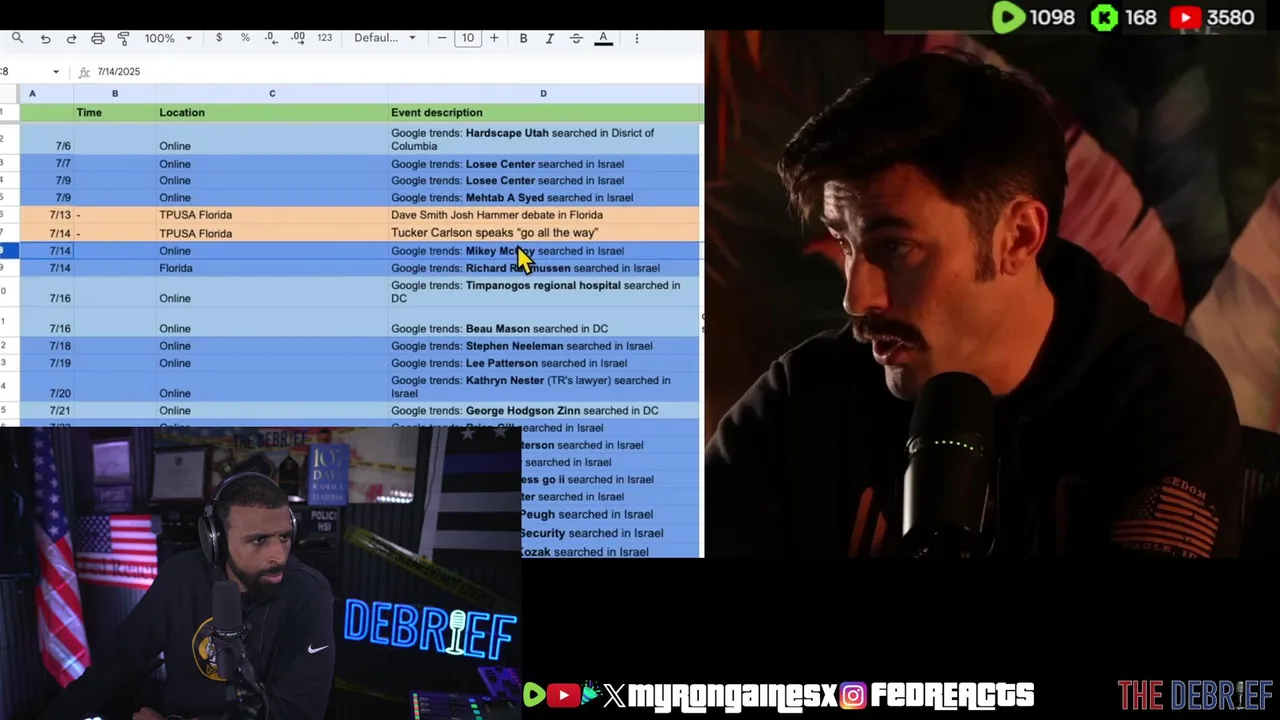
Task: Select the 7/7 date cell
Action: (46, 164)
